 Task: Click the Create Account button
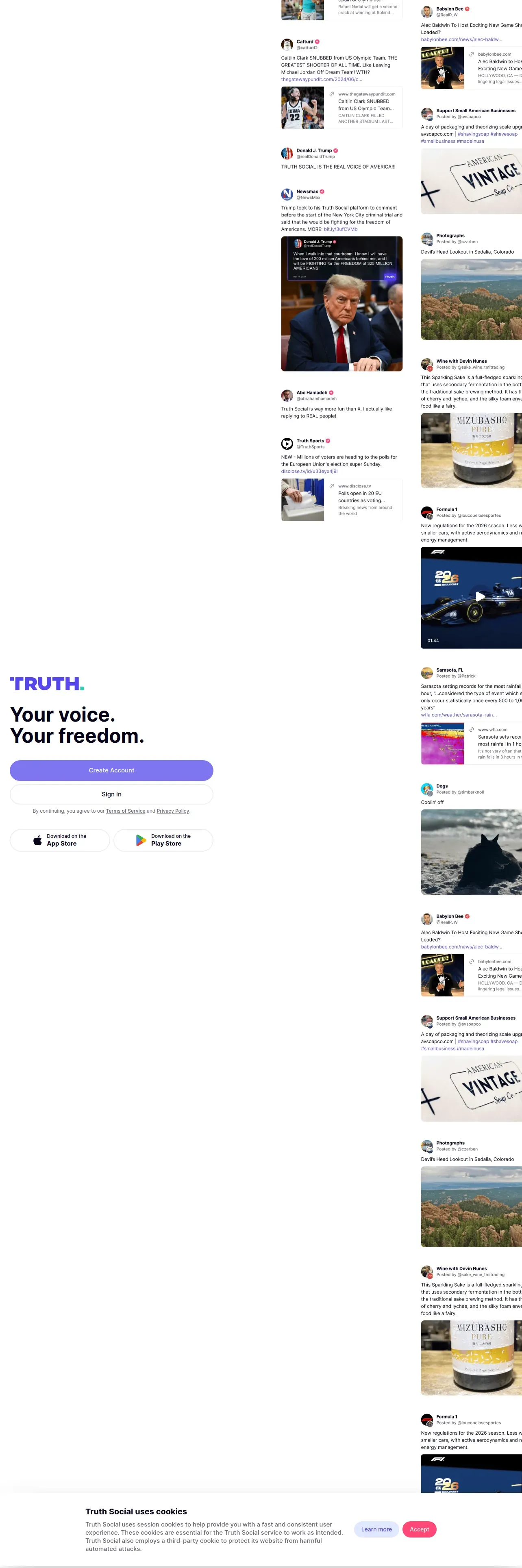click(111, 770)
